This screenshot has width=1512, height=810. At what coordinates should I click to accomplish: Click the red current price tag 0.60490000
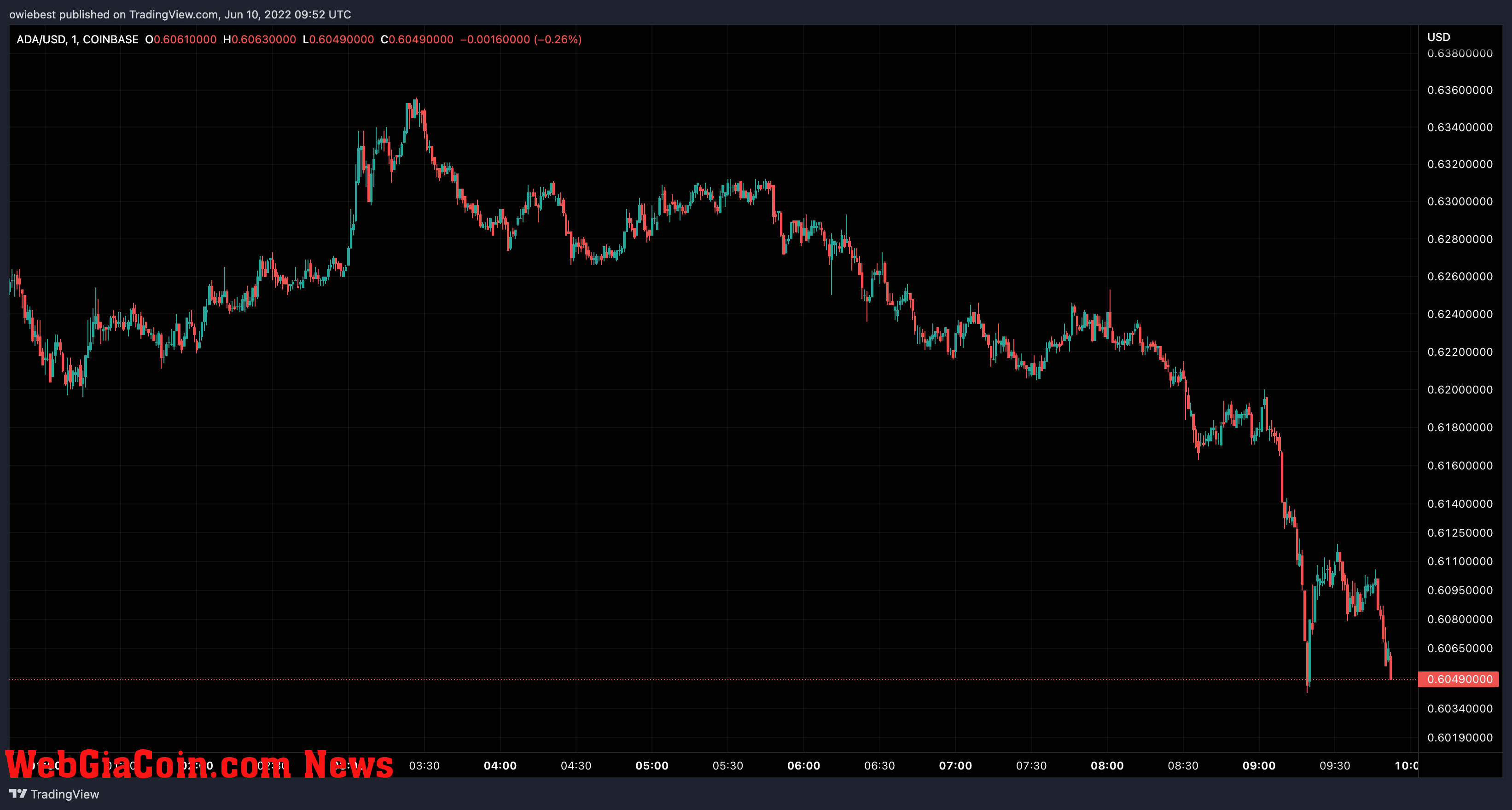[1459, 679]
